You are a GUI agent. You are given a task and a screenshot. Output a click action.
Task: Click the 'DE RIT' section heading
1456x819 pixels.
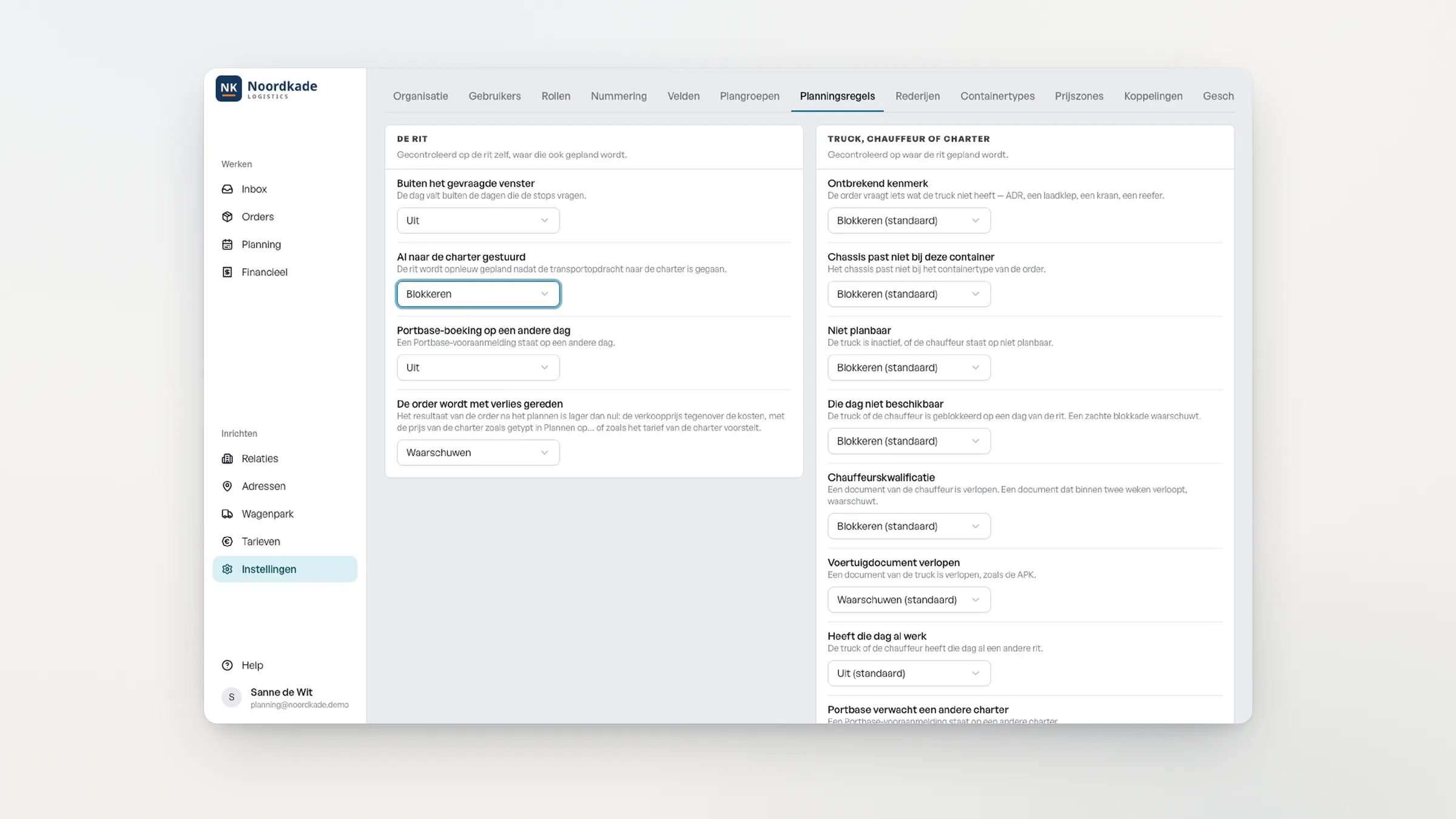[412, 139]
